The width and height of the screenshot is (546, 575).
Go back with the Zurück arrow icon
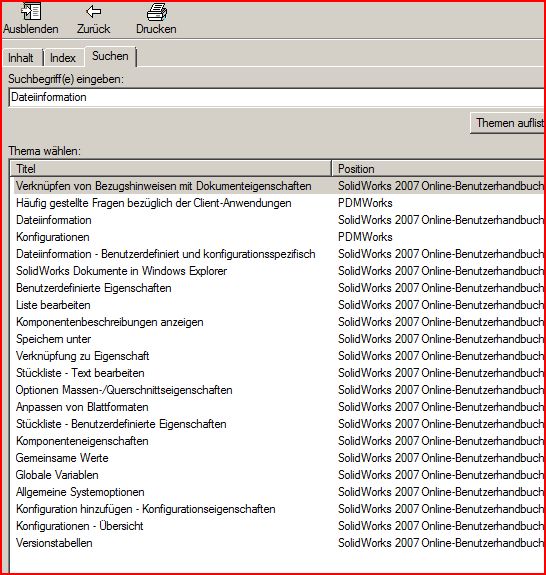point(94,11)
